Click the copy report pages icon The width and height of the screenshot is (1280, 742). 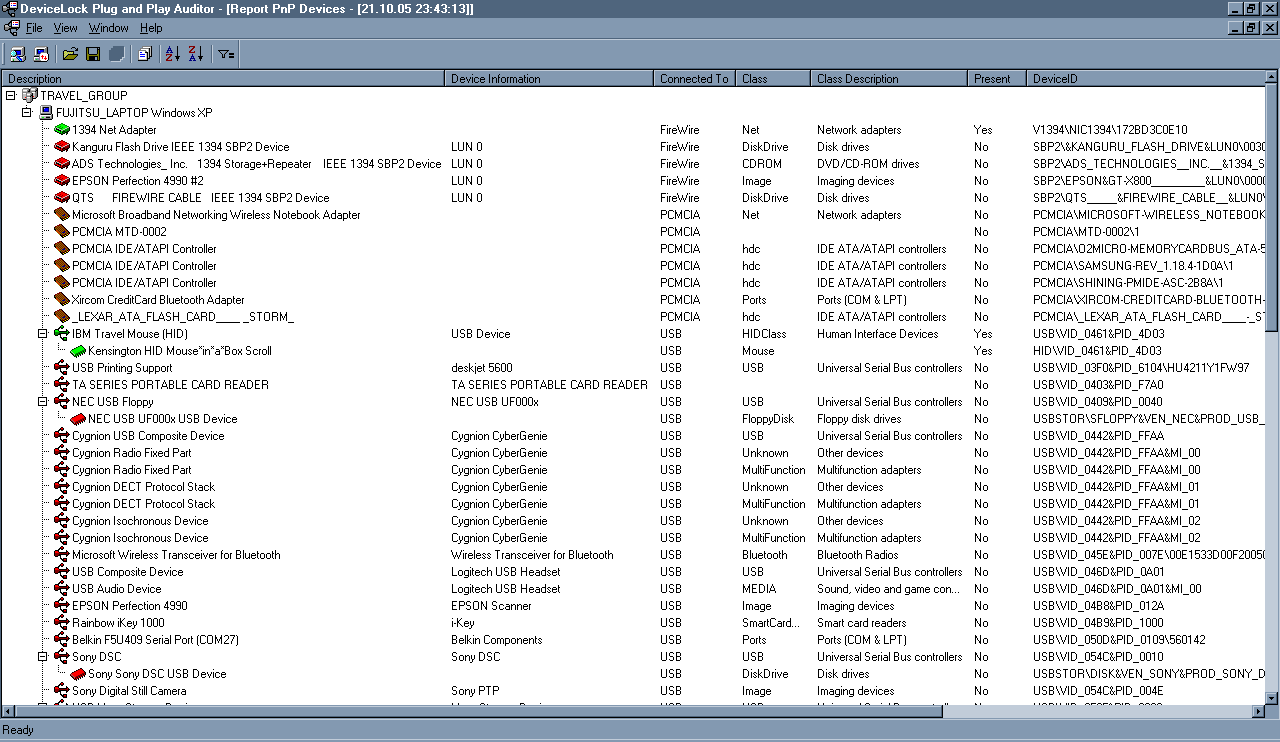[145, 54]
